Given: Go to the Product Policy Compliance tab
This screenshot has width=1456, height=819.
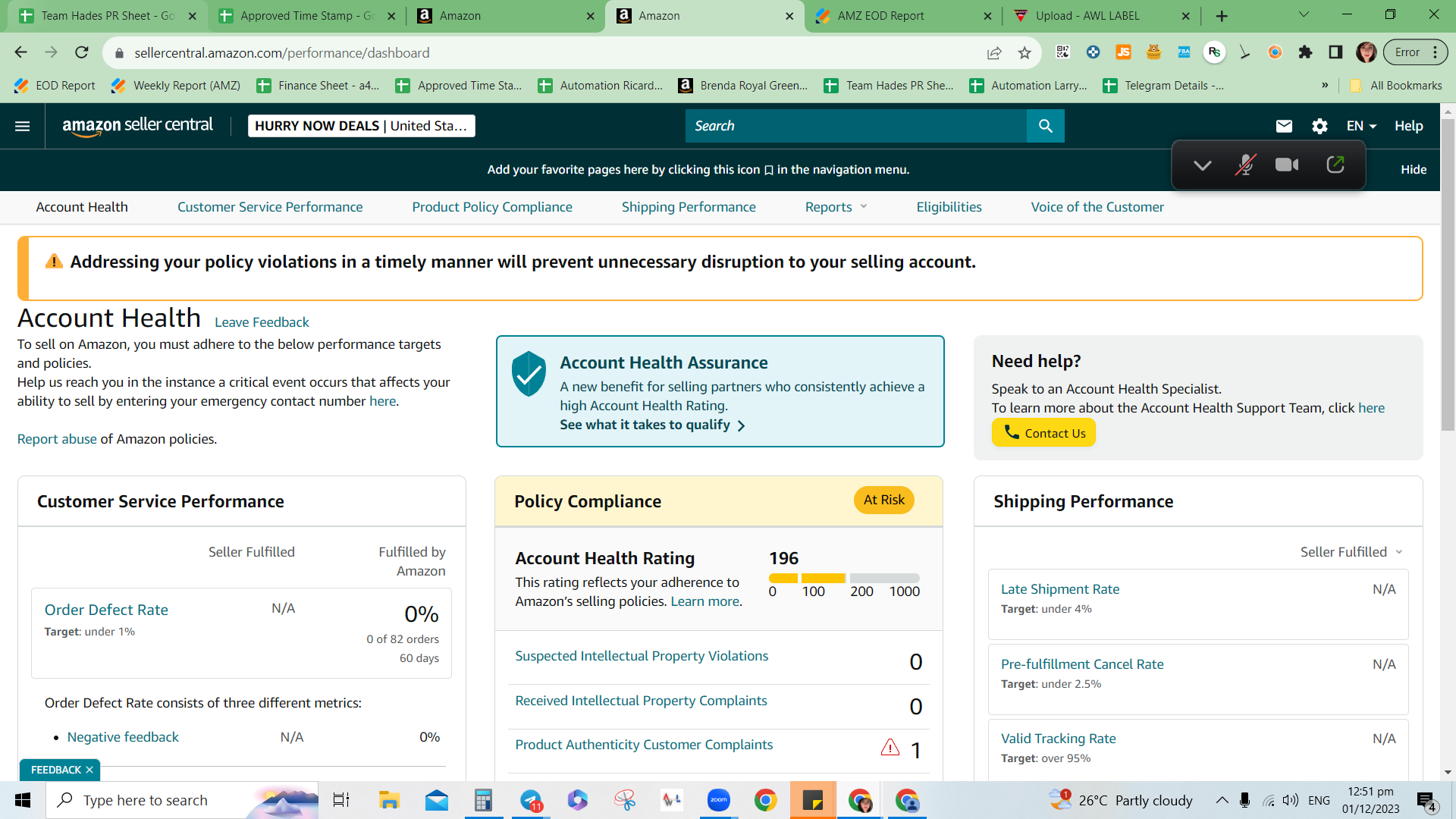Looking at the screenshot, I should (492, 207).
